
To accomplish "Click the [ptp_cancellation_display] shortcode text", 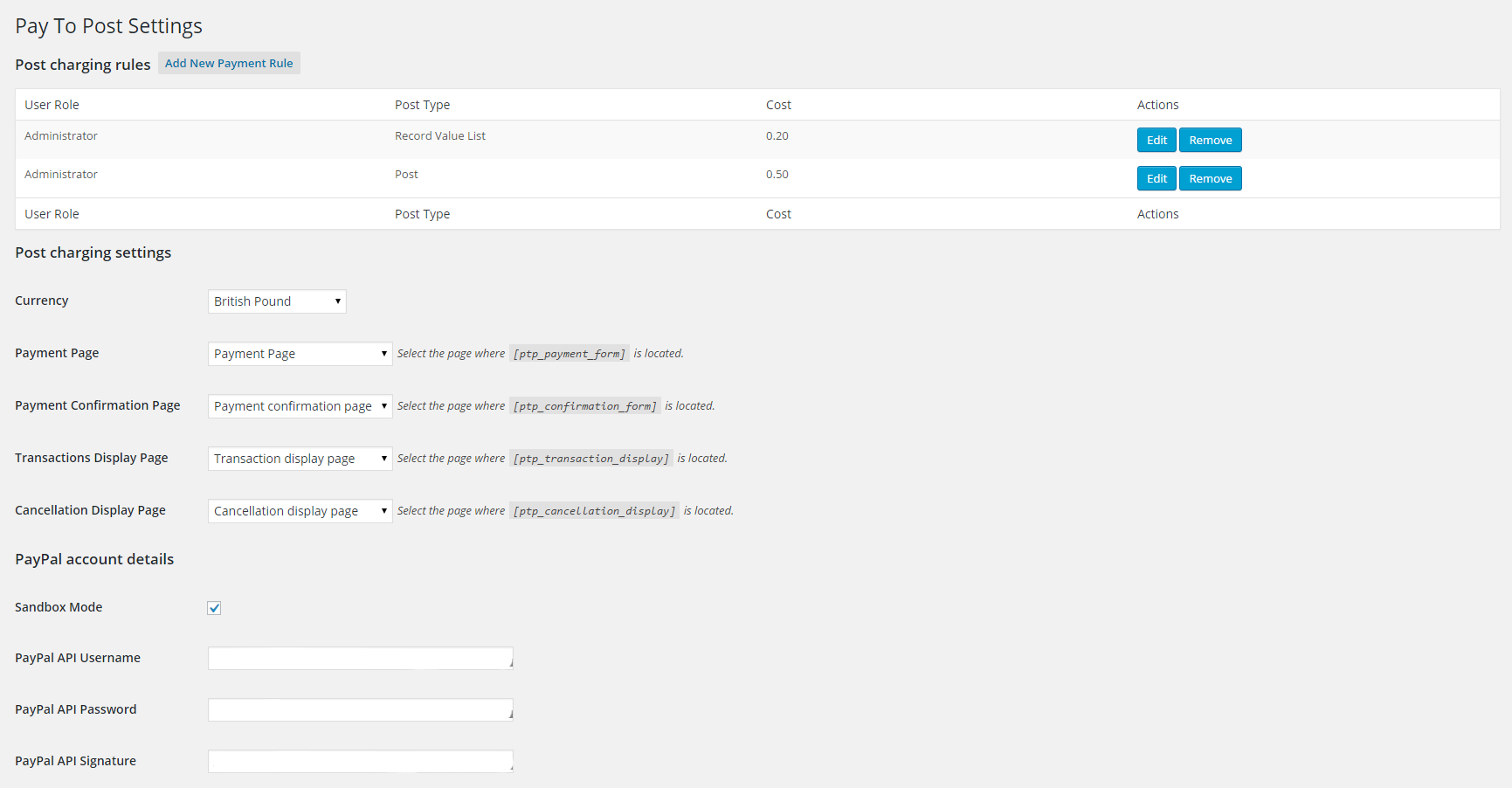I will pyautogui.click(x=595, y=511).
